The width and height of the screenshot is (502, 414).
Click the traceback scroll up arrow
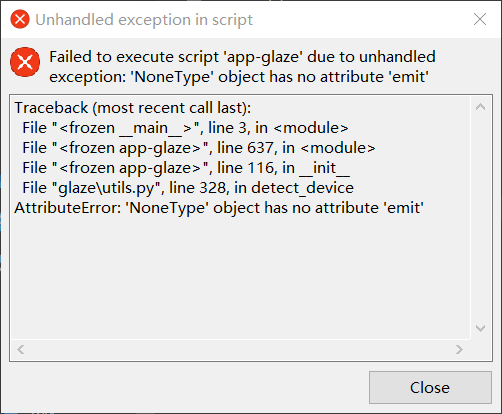click(x=480, y=107)
